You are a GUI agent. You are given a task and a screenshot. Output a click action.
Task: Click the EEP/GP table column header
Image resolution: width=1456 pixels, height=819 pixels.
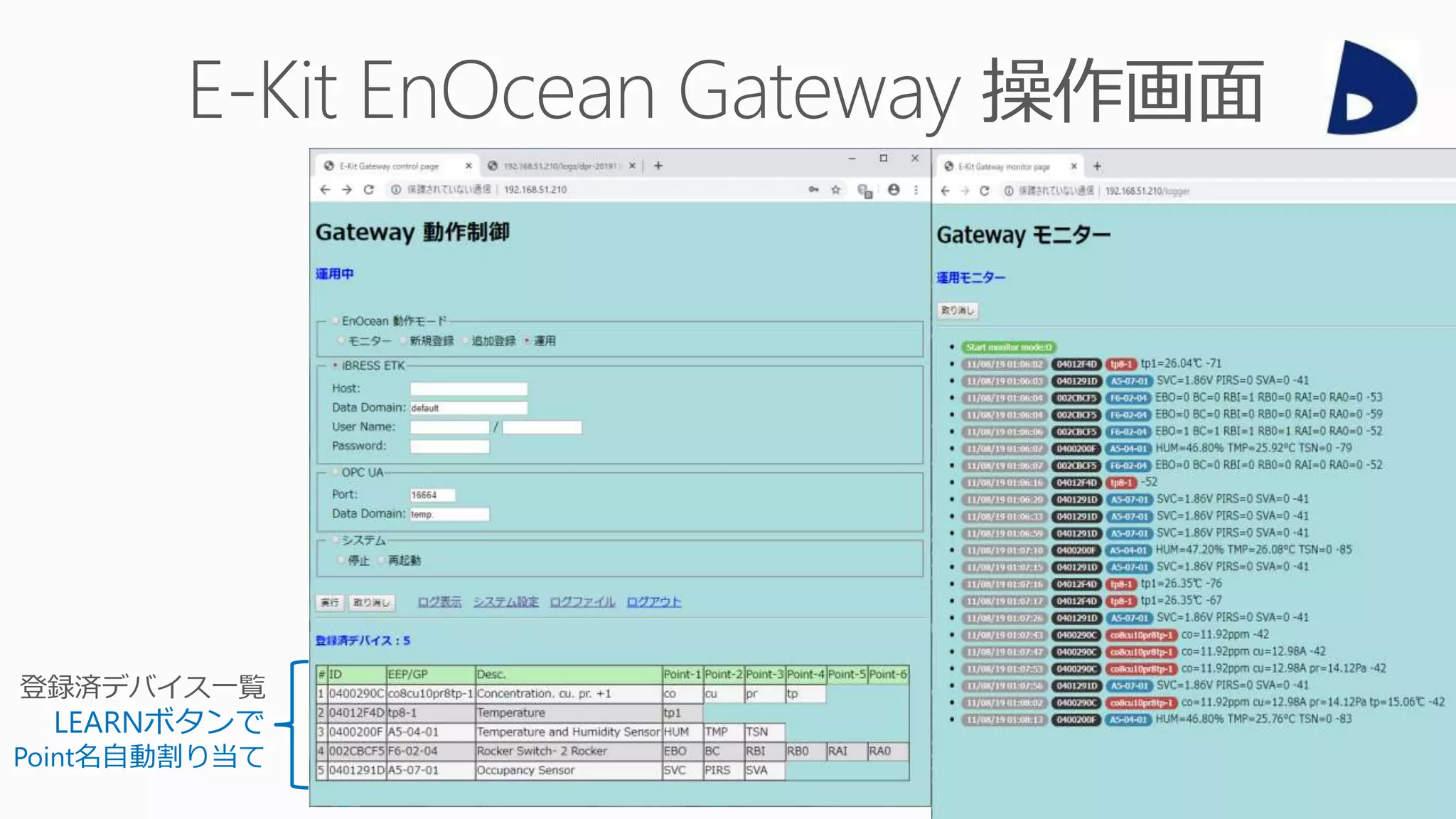click(x=430, y=674)
